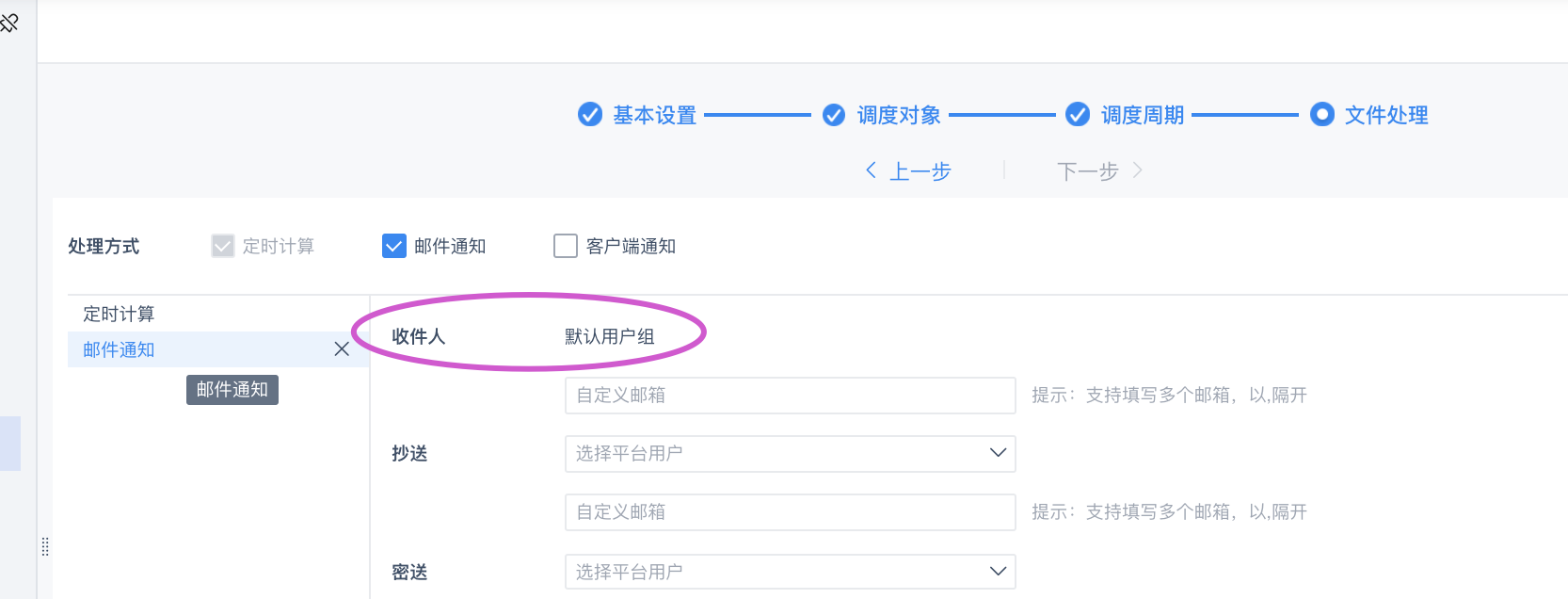
Task: Open the 密送 选择平台用户 dropdown
Action: [791, 572]
